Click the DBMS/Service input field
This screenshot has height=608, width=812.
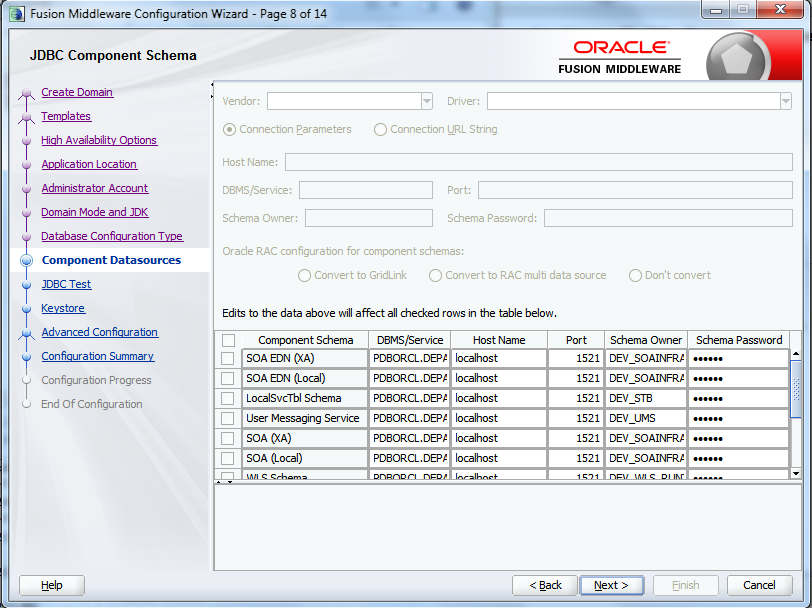(366, 190)
